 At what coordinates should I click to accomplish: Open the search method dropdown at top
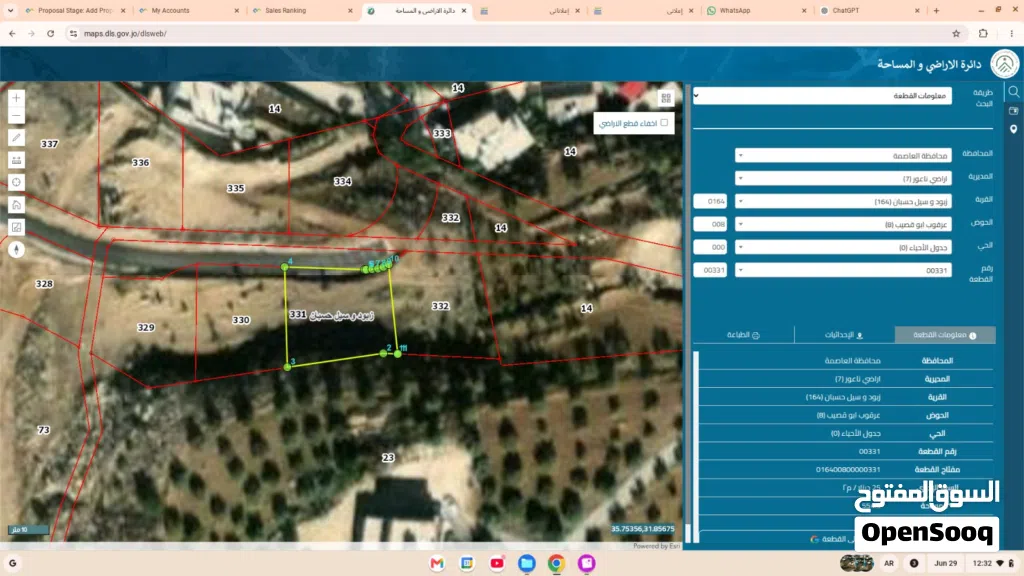point(822,95)
